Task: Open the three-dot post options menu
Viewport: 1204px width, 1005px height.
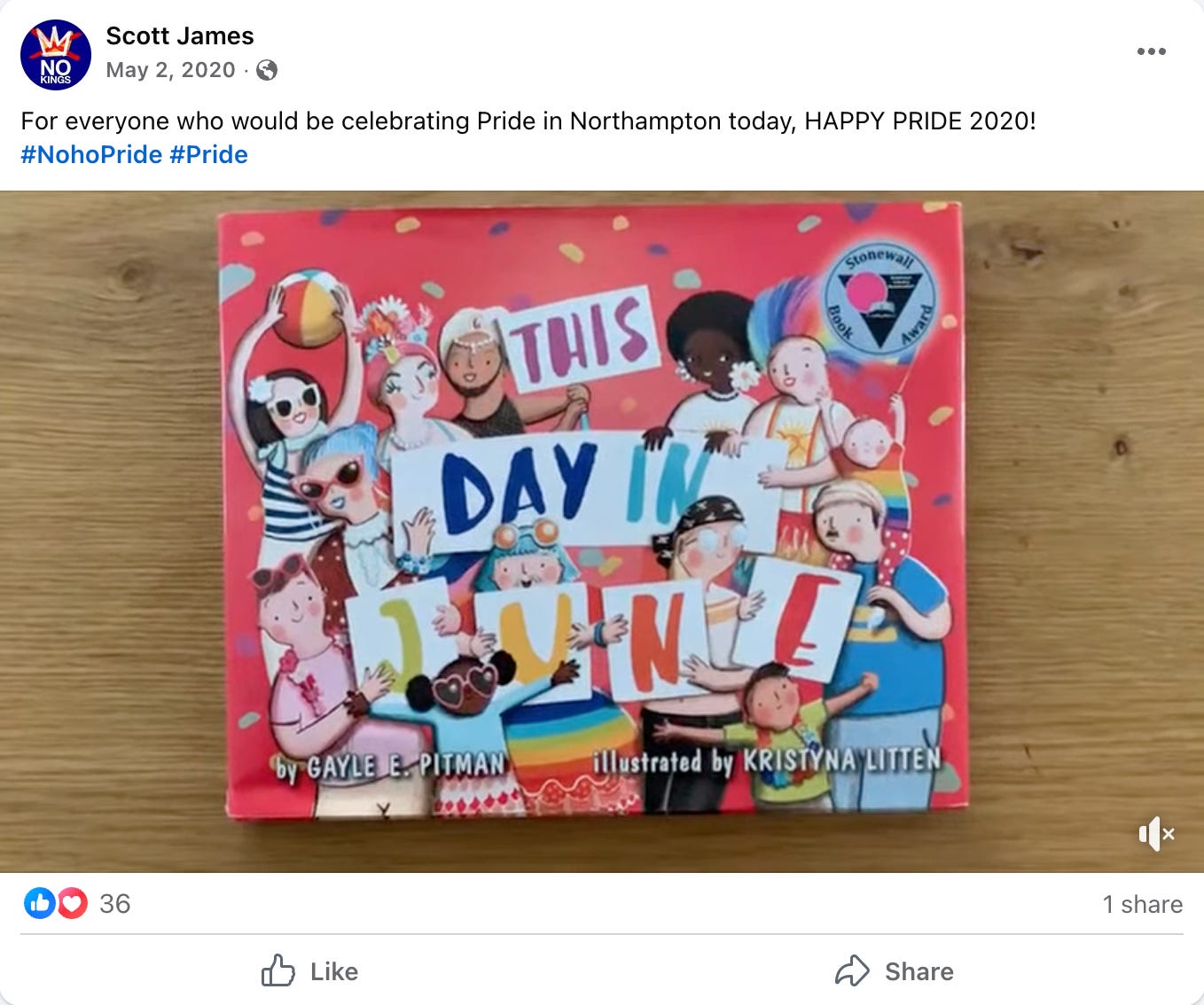Action: point(1151,51)
